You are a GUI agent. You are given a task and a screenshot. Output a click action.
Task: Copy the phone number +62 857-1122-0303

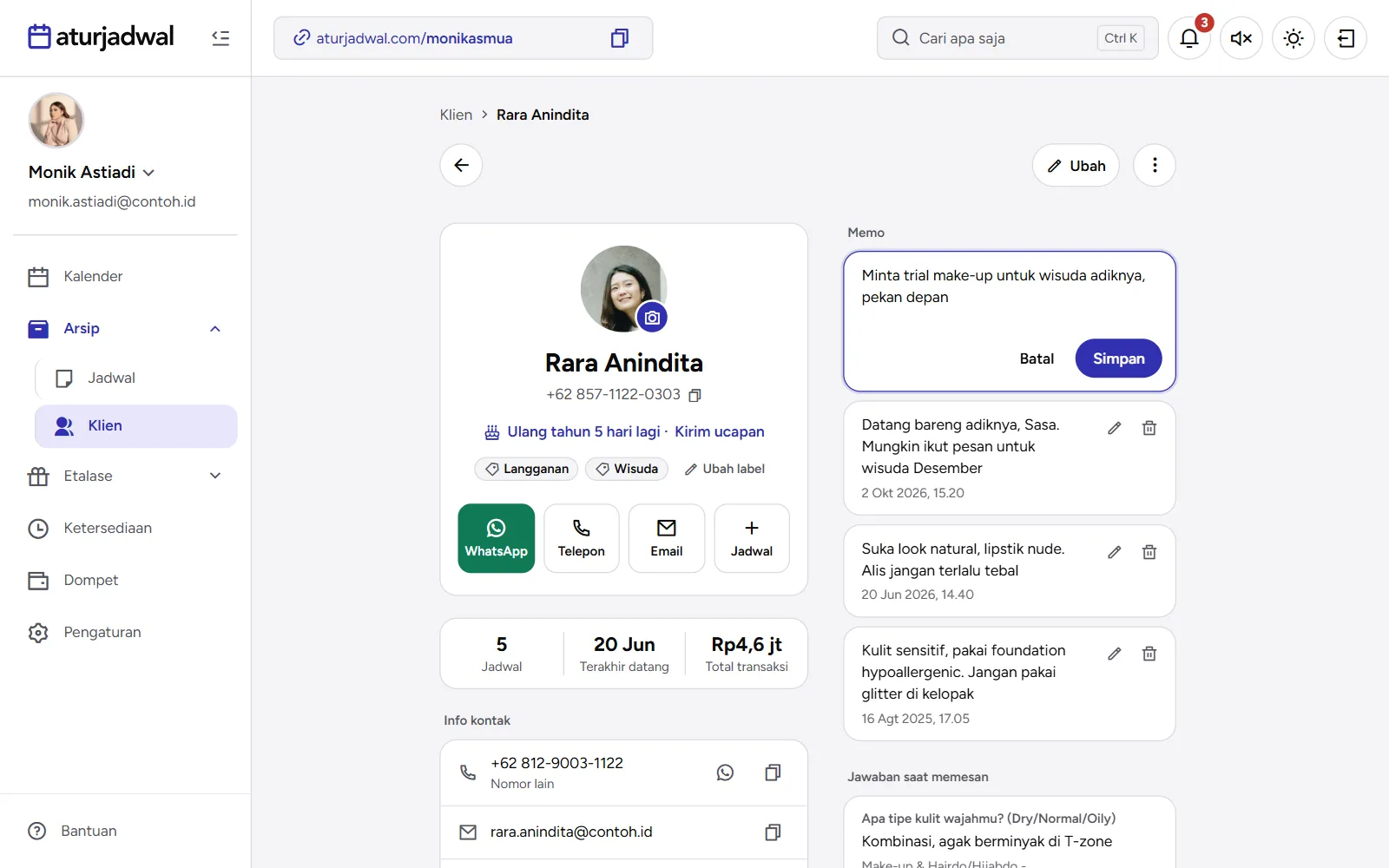click(694, 395)
